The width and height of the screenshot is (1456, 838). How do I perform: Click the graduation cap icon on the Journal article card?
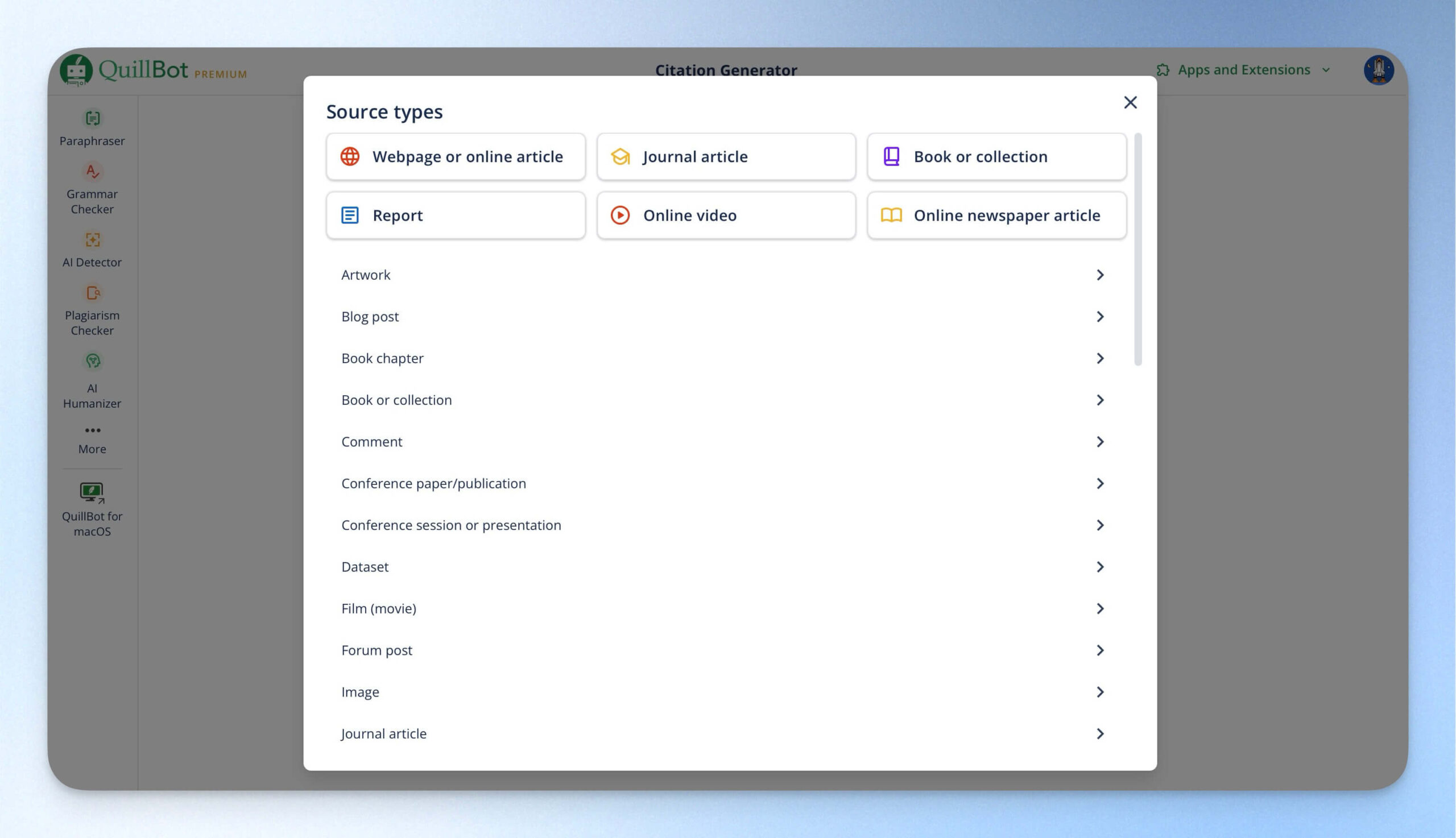coord(620,156)
